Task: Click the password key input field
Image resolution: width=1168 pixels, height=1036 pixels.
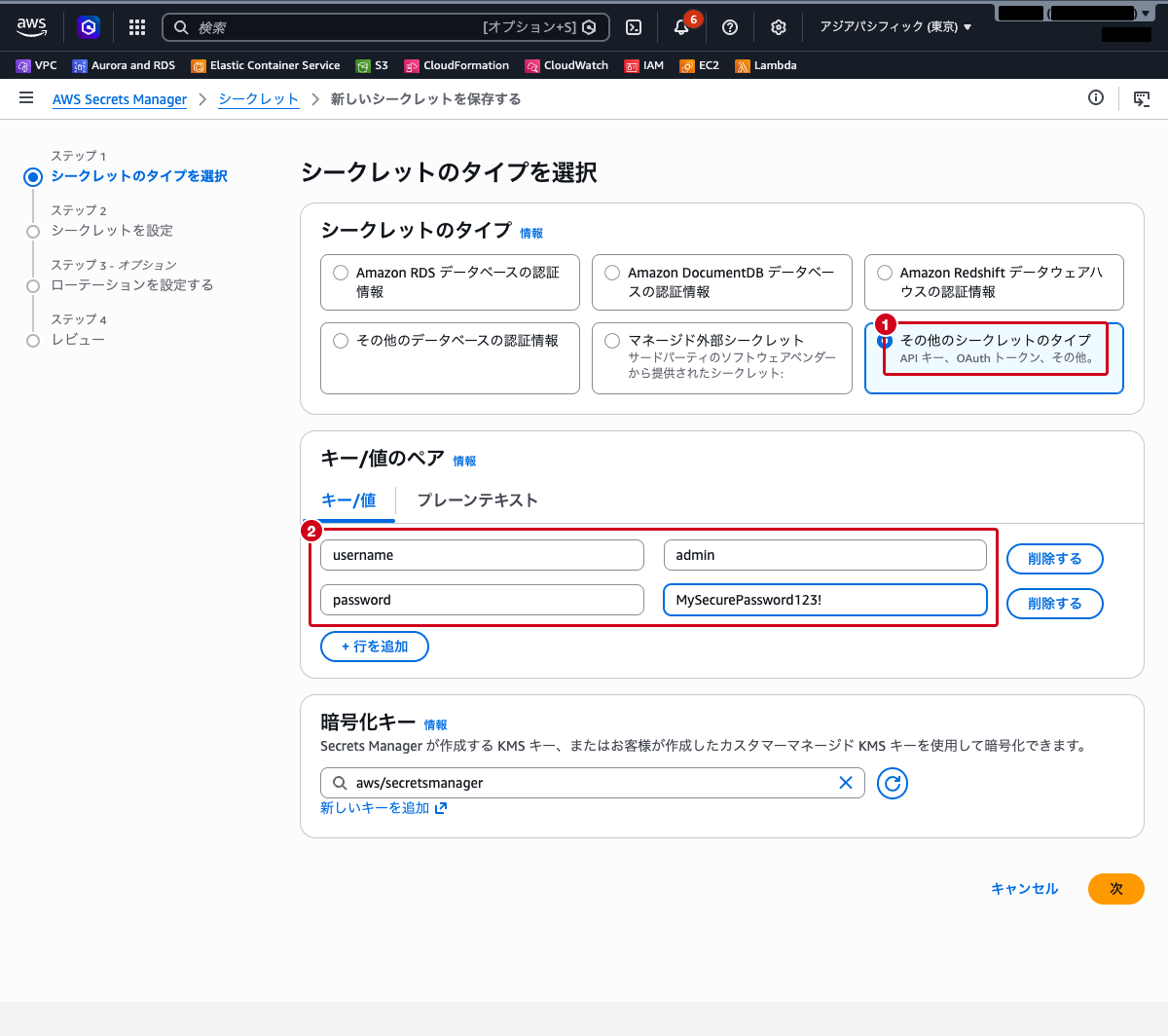Action: pos(482,600)
